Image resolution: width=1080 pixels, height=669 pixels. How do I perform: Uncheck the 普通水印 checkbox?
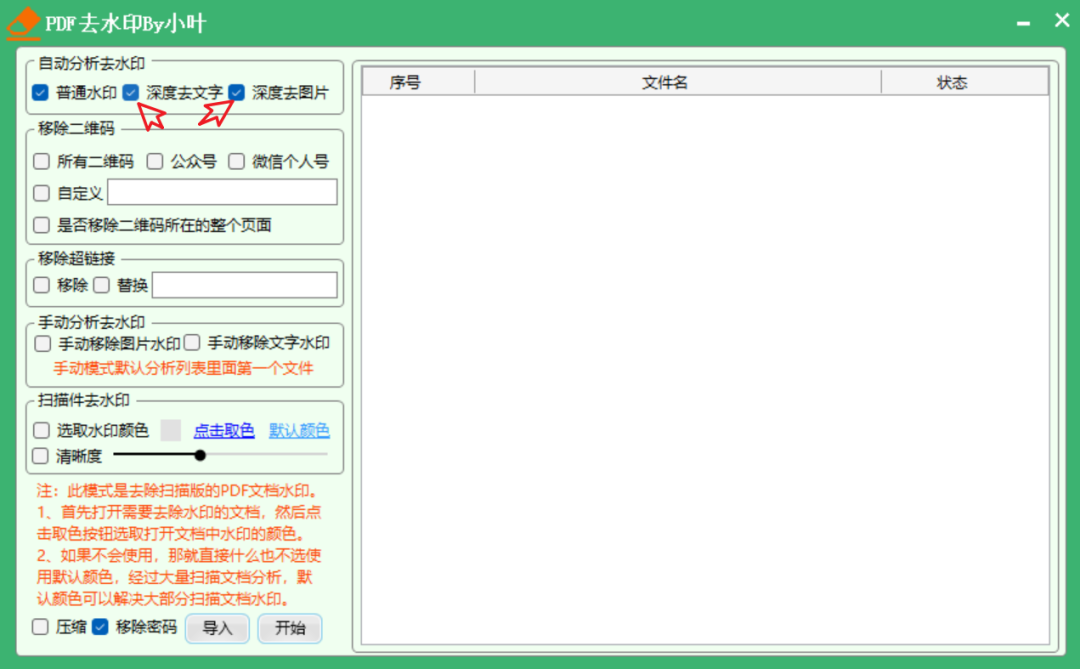point(40,92)
